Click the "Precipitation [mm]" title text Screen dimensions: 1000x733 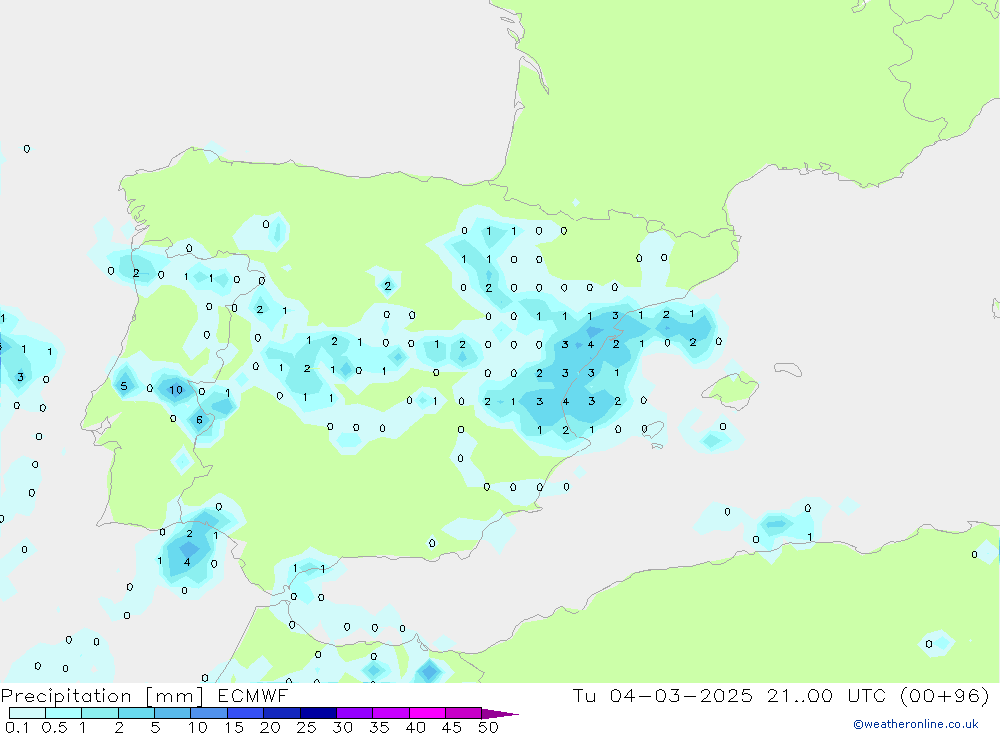[102, 696]
